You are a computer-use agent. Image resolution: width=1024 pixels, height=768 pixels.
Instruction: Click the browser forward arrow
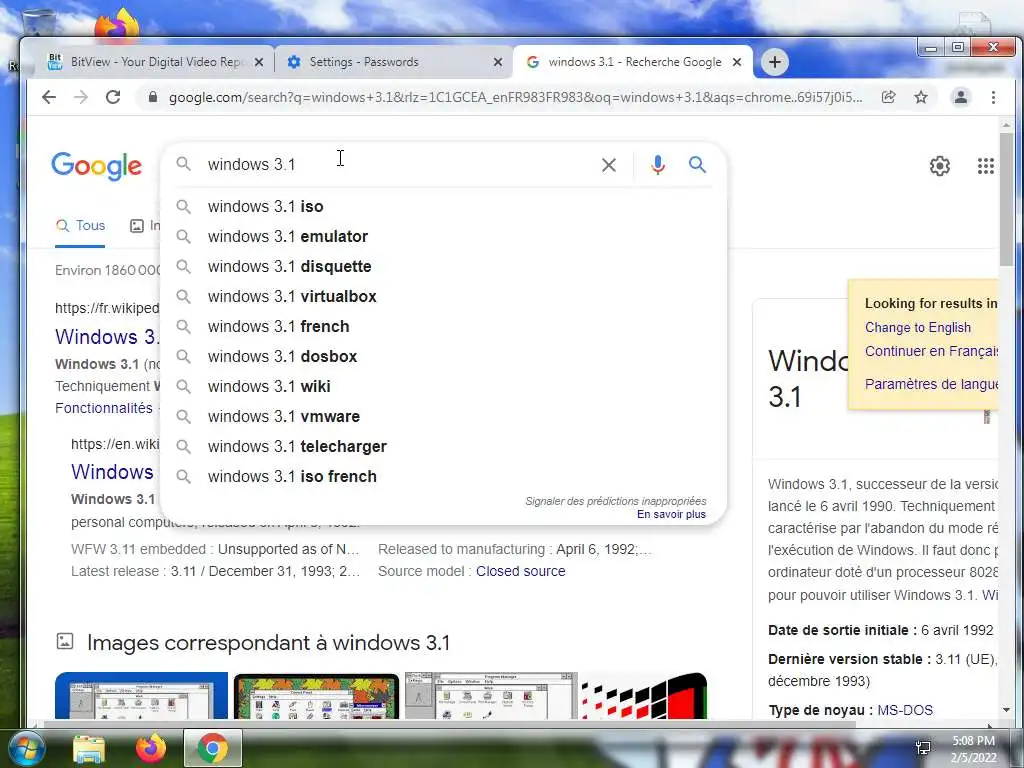click(81, 97)
